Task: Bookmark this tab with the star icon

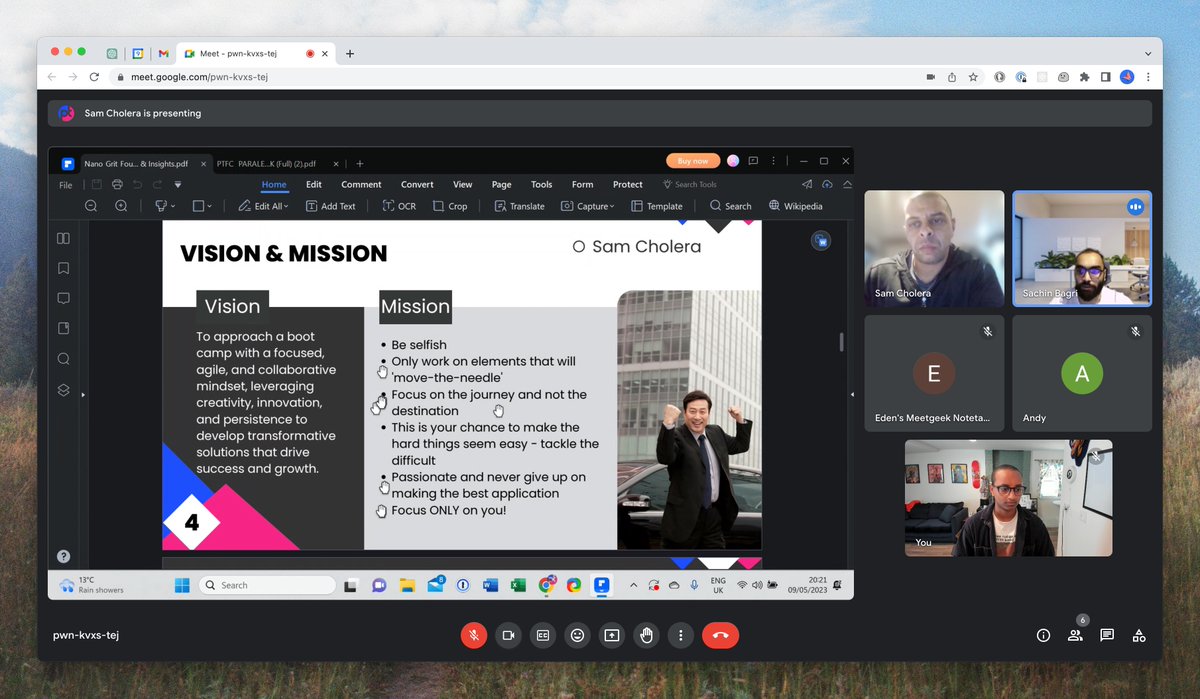Action: click(973, 77)
